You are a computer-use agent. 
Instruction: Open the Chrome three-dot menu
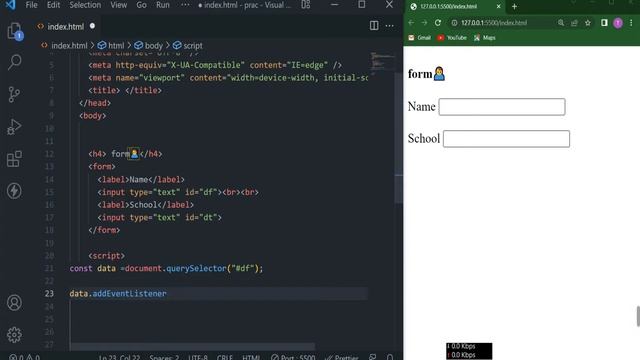[631, 23]
